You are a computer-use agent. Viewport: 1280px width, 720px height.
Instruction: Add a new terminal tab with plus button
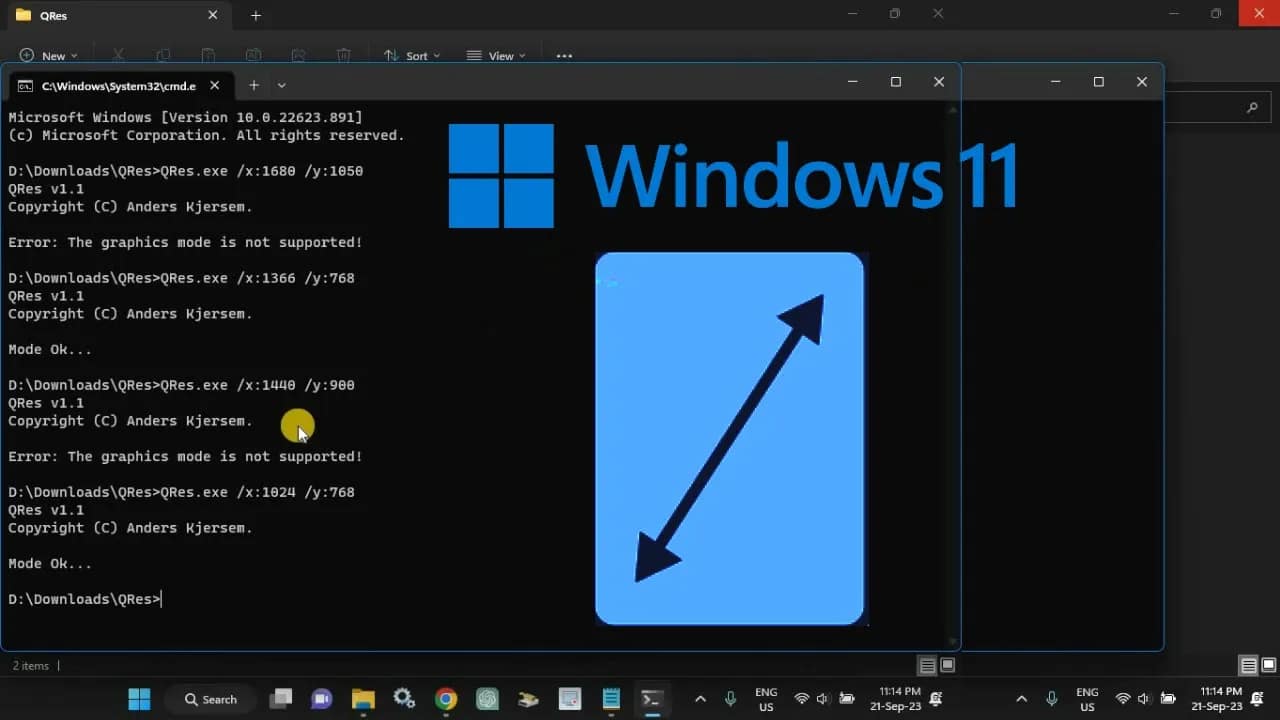pyautogui.click(x=254, y=86)
